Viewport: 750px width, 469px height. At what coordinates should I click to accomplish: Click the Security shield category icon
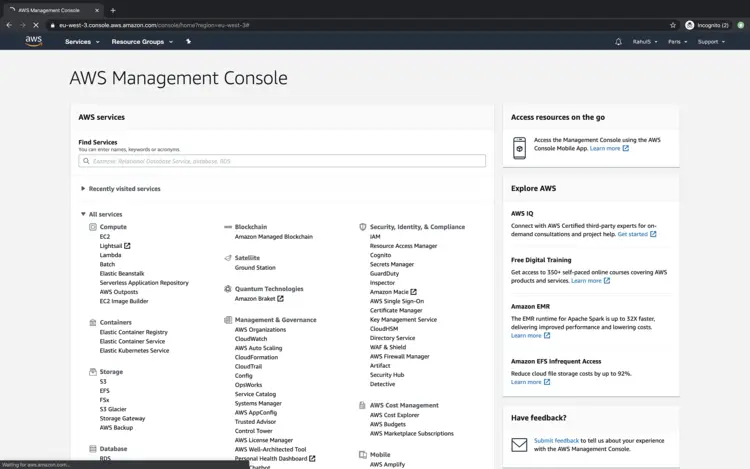point(363,227)
